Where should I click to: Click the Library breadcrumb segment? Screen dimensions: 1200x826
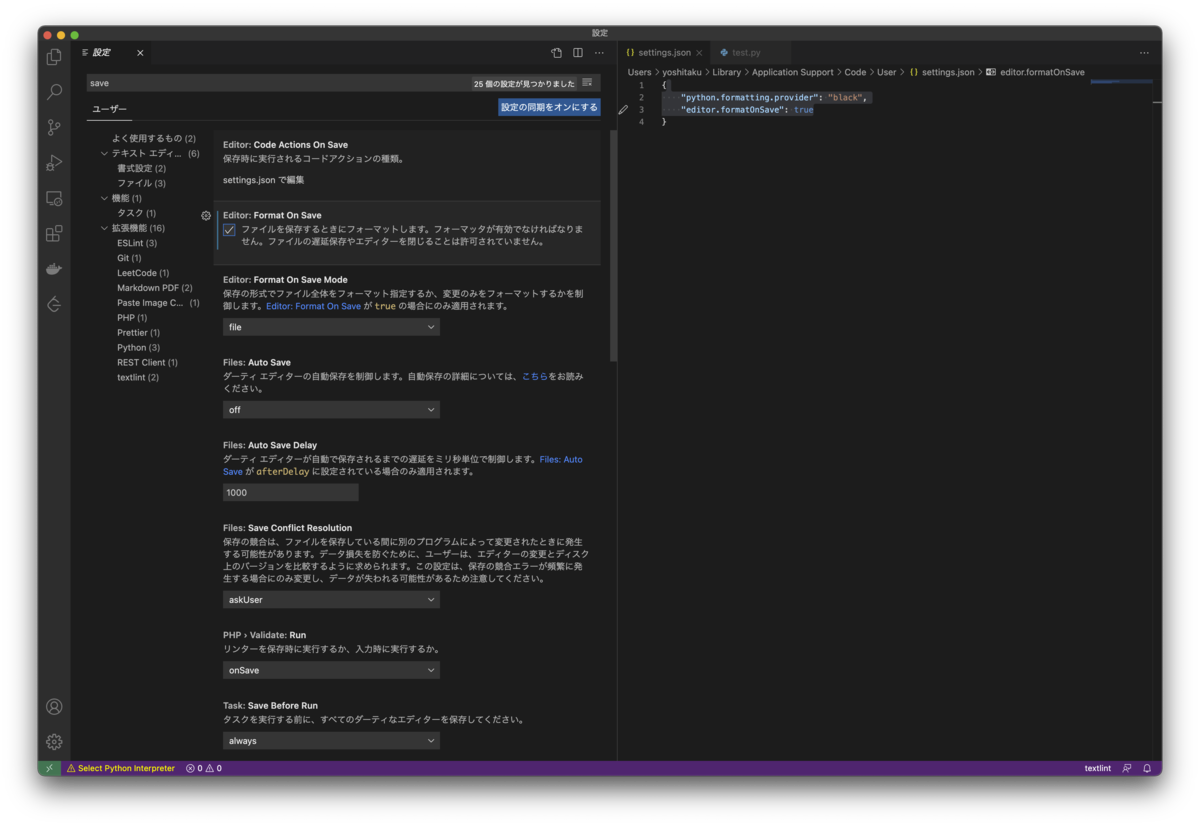727,72
